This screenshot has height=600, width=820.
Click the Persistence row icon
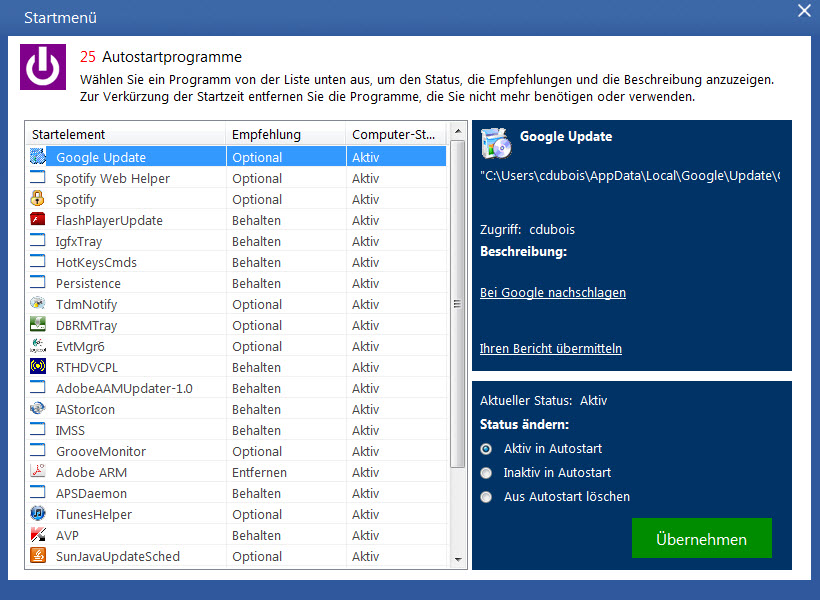tap(38, 282)
